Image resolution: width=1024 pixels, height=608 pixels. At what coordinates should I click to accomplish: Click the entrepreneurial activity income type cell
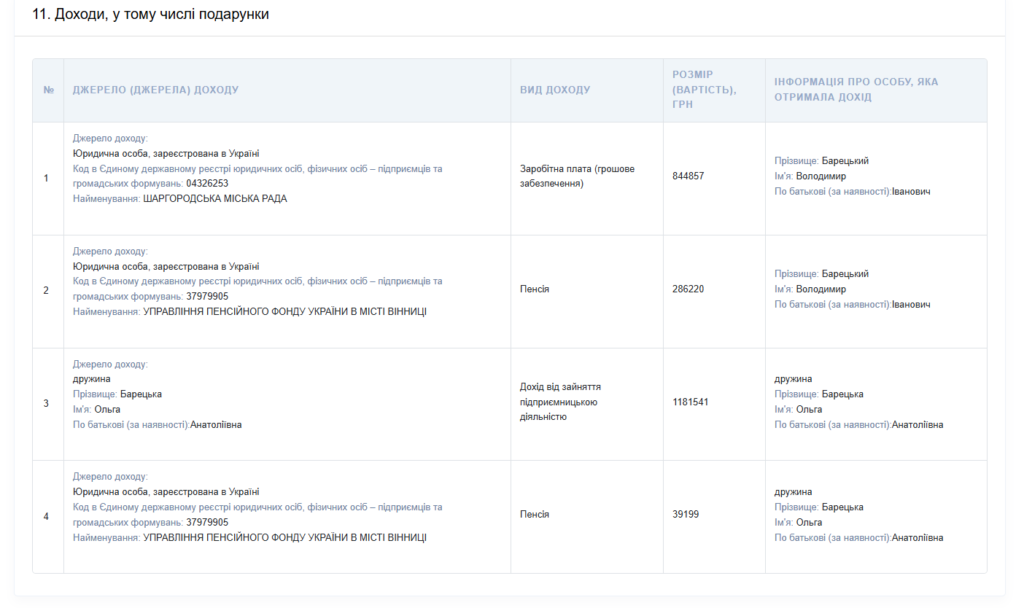click(560, 402)
